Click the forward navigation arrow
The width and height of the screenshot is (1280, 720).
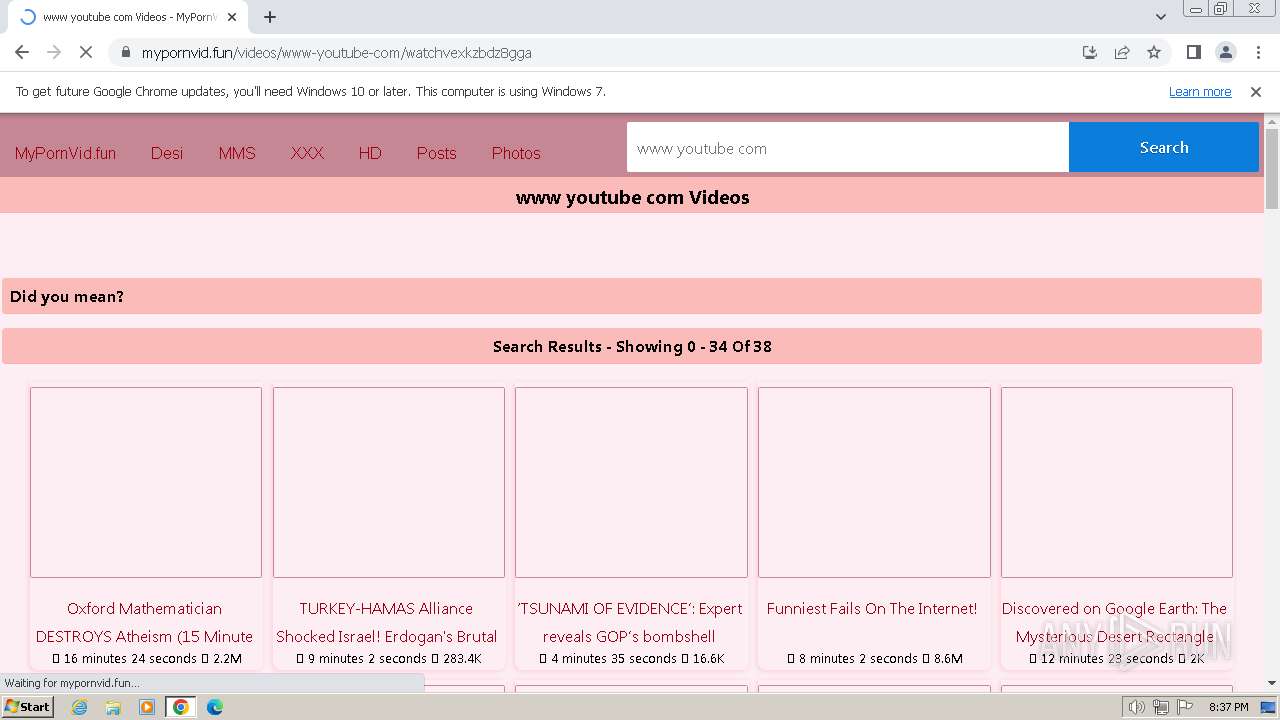click(x=54, y=52)
